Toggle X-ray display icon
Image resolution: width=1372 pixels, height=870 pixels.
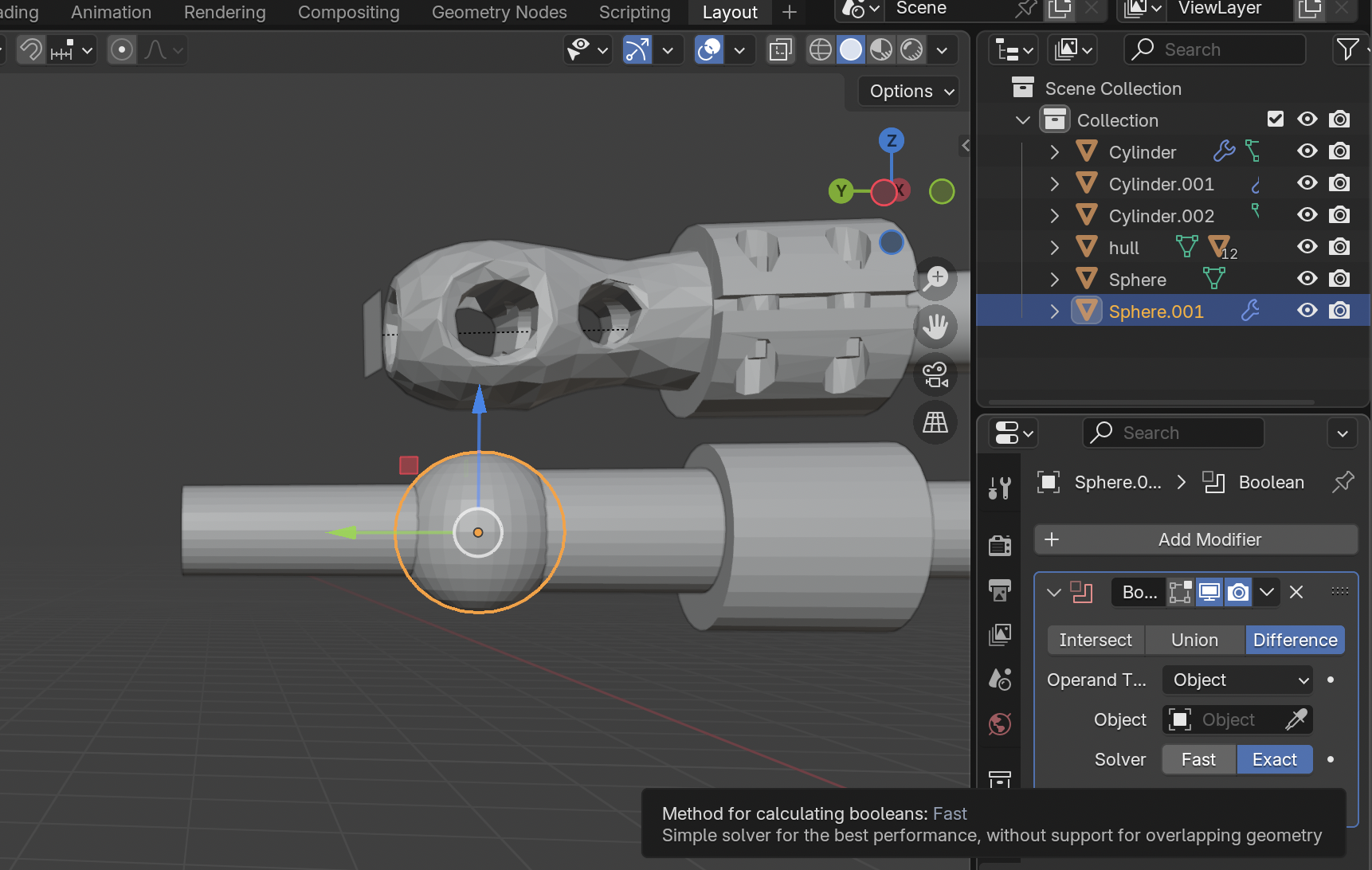click(780, 50)
